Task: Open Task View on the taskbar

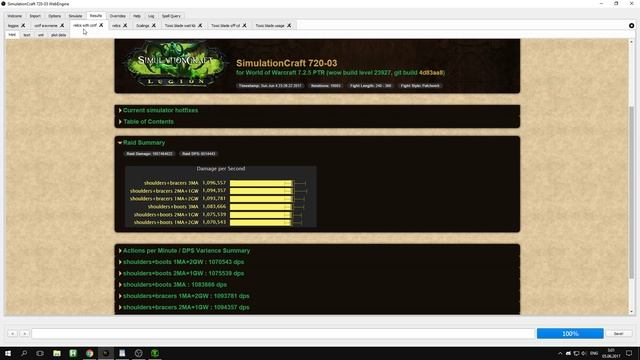Action: click(40, 353)
